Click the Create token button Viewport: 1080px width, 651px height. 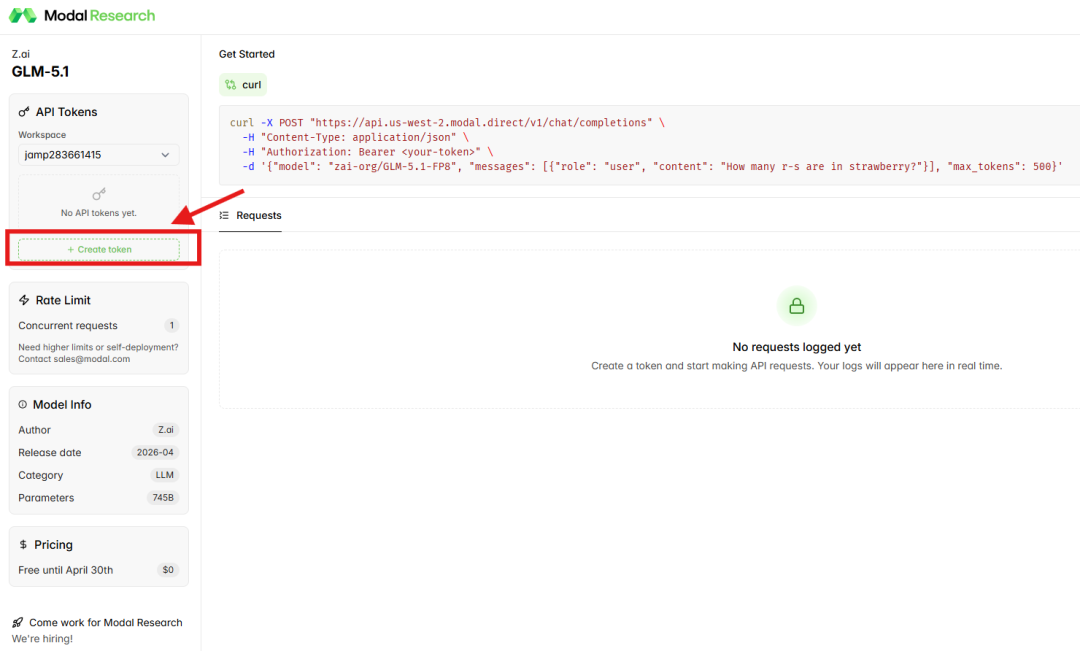tap(98, 249)
